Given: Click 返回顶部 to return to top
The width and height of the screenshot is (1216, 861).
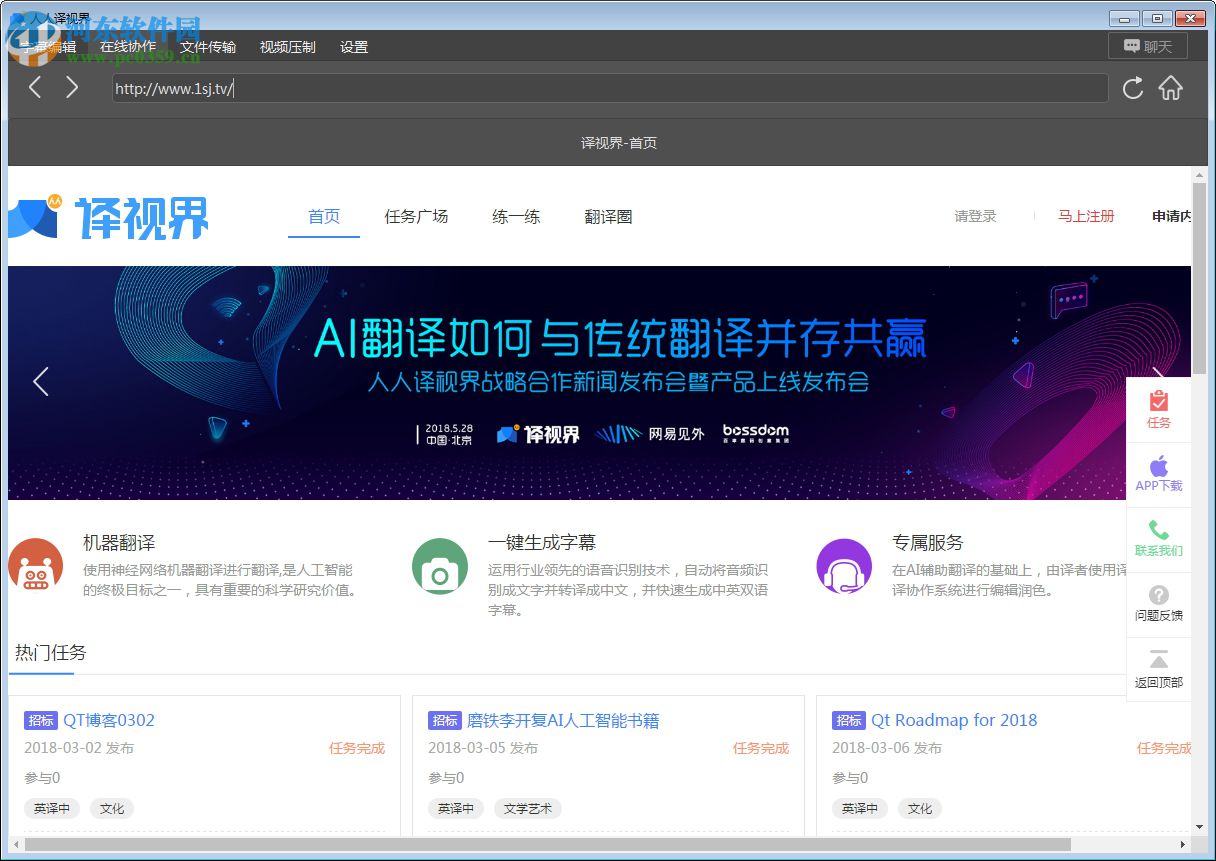Looking at the screenshot, I should tap(1159, 669).
